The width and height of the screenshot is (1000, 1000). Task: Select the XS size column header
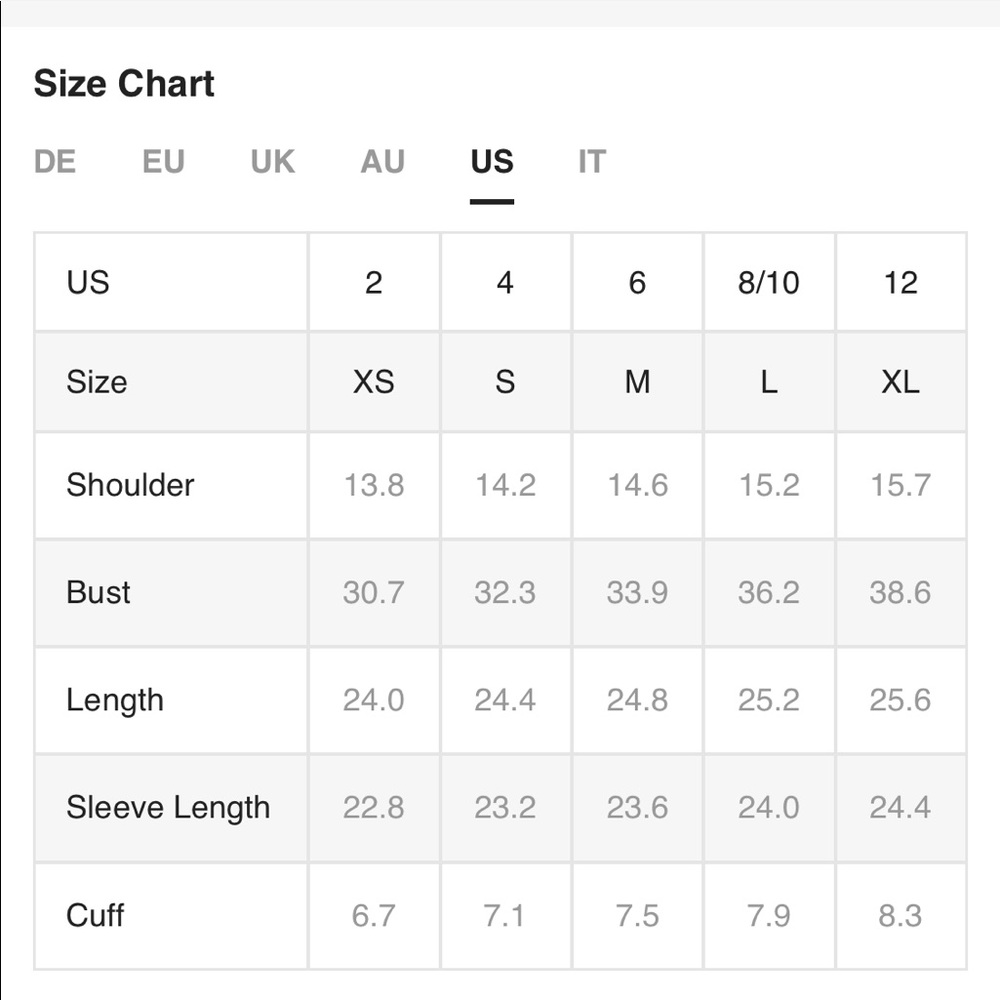tap(374, 382)
